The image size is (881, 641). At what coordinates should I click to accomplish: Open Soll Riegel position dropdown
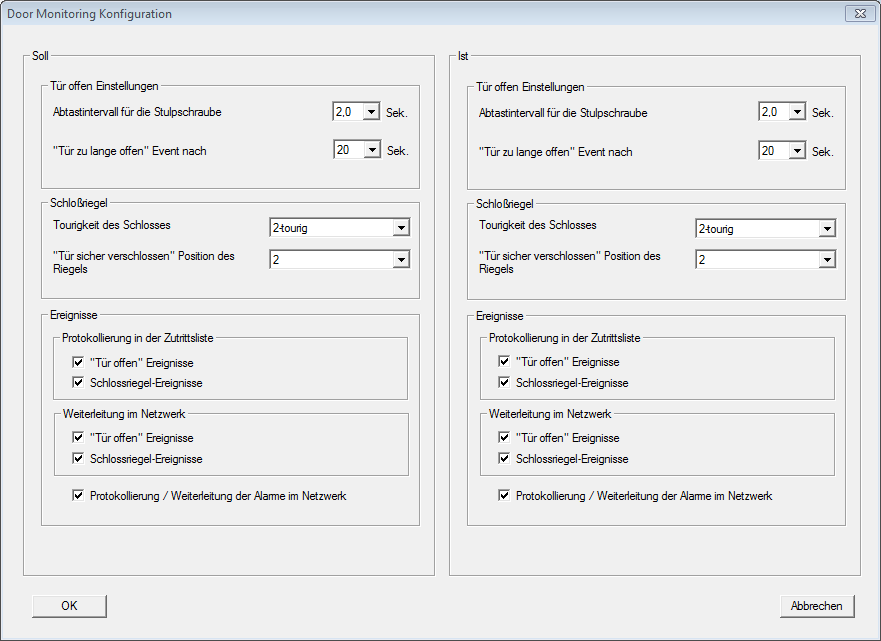(x=401, y=260)
